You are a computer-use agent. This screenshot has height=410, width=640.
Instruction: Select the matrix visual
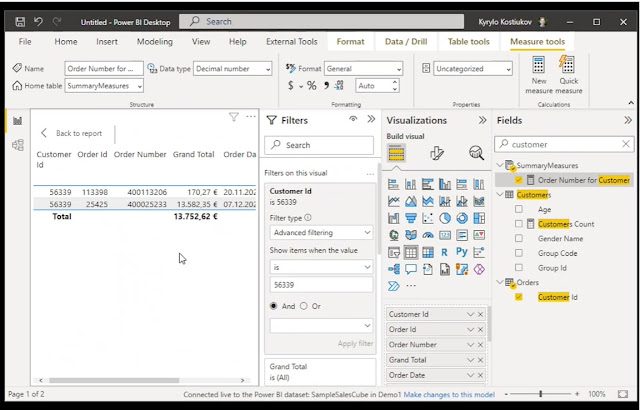428,253
